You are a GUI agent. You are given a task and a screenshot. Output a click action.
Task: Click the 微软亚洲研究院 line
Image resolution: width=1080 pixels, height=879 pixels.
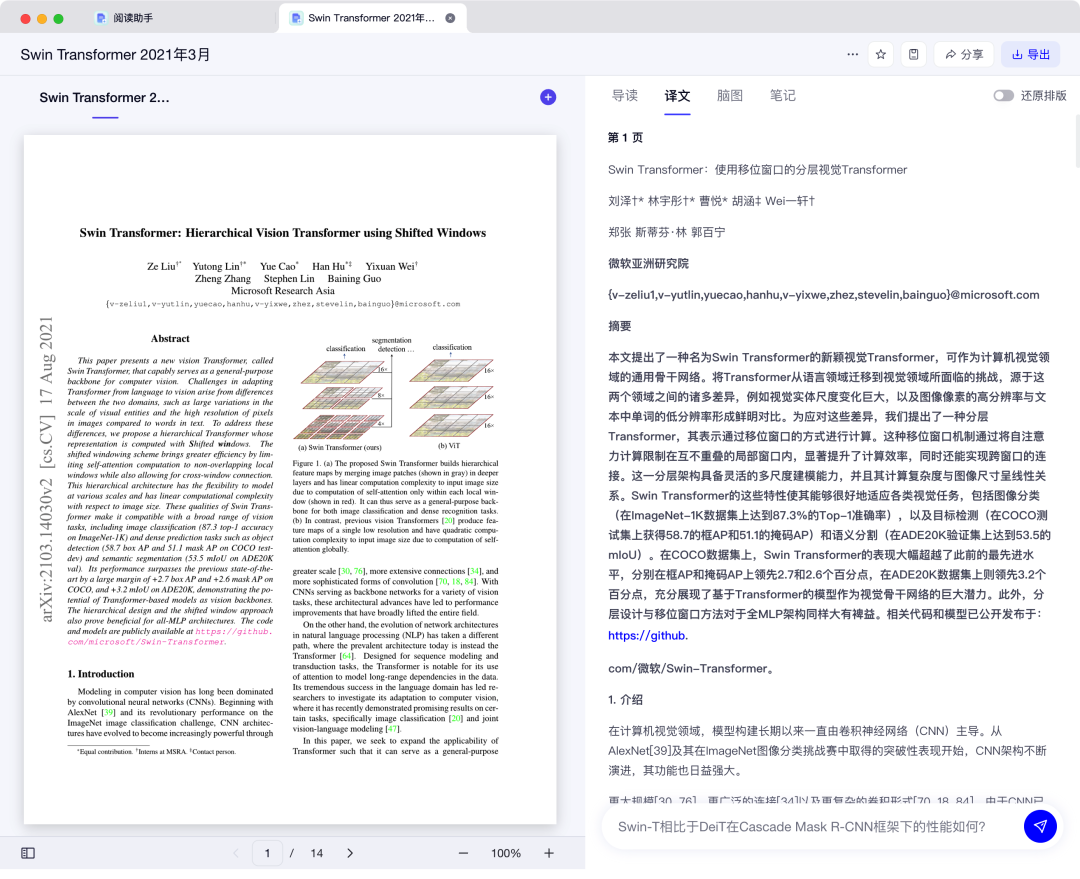(x=648, y=263)
